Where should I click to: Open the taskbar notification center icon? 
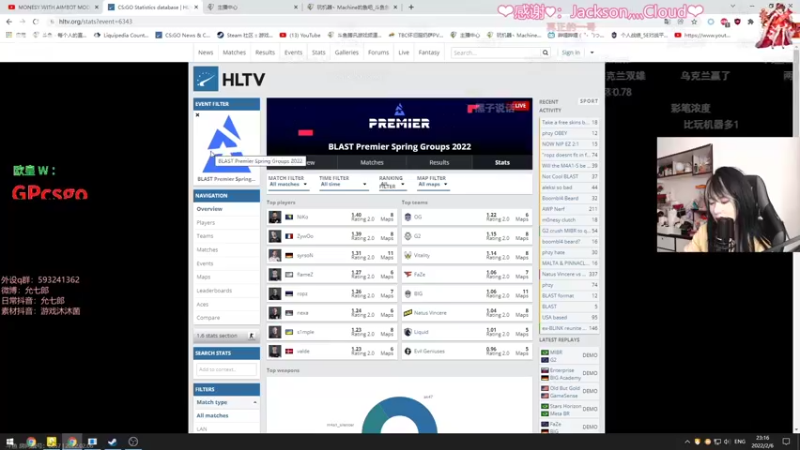(786, 442)
